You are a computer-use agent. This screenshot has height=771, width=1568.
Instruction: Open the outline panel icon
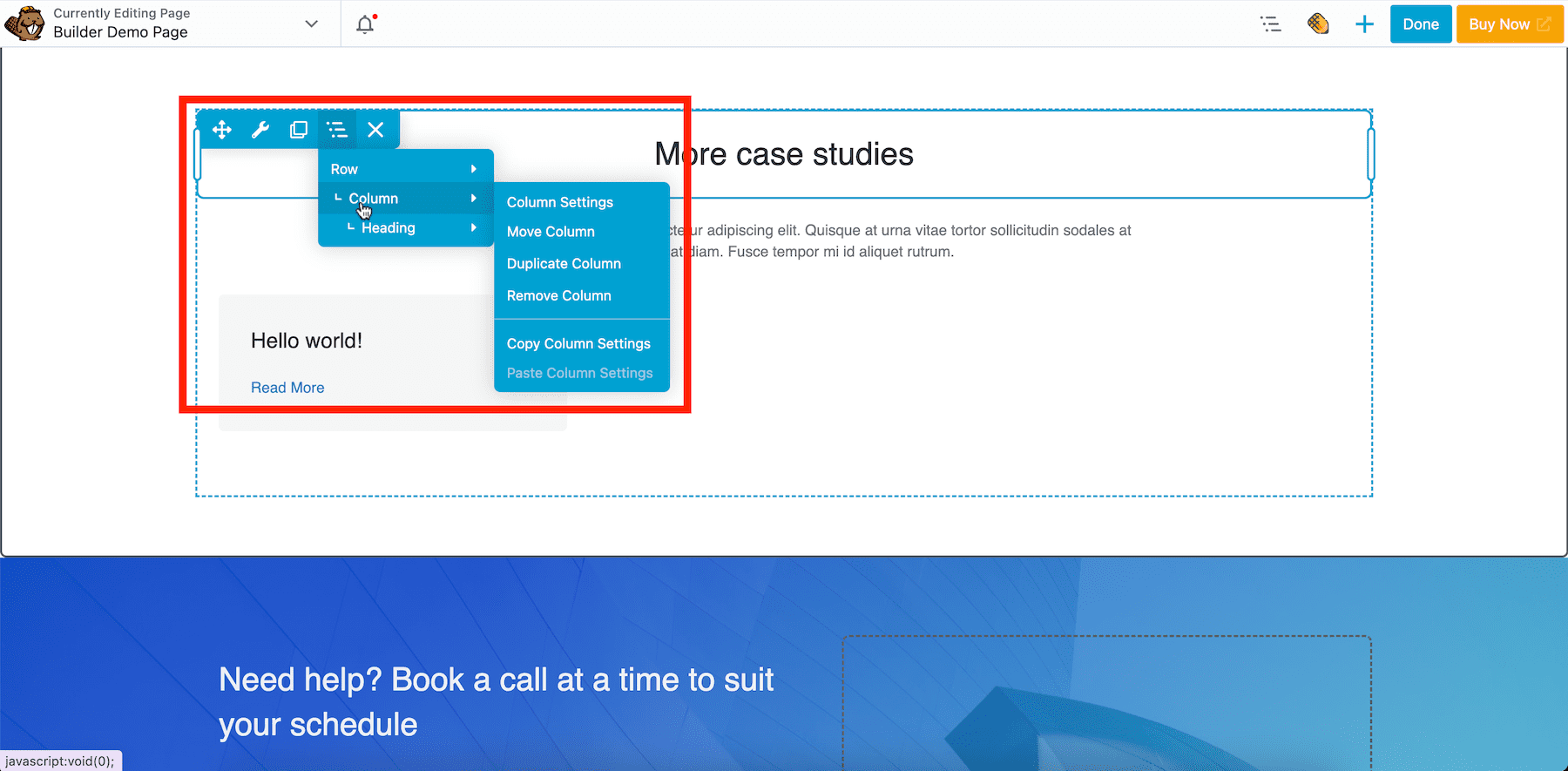click(x=1271, y=24)
